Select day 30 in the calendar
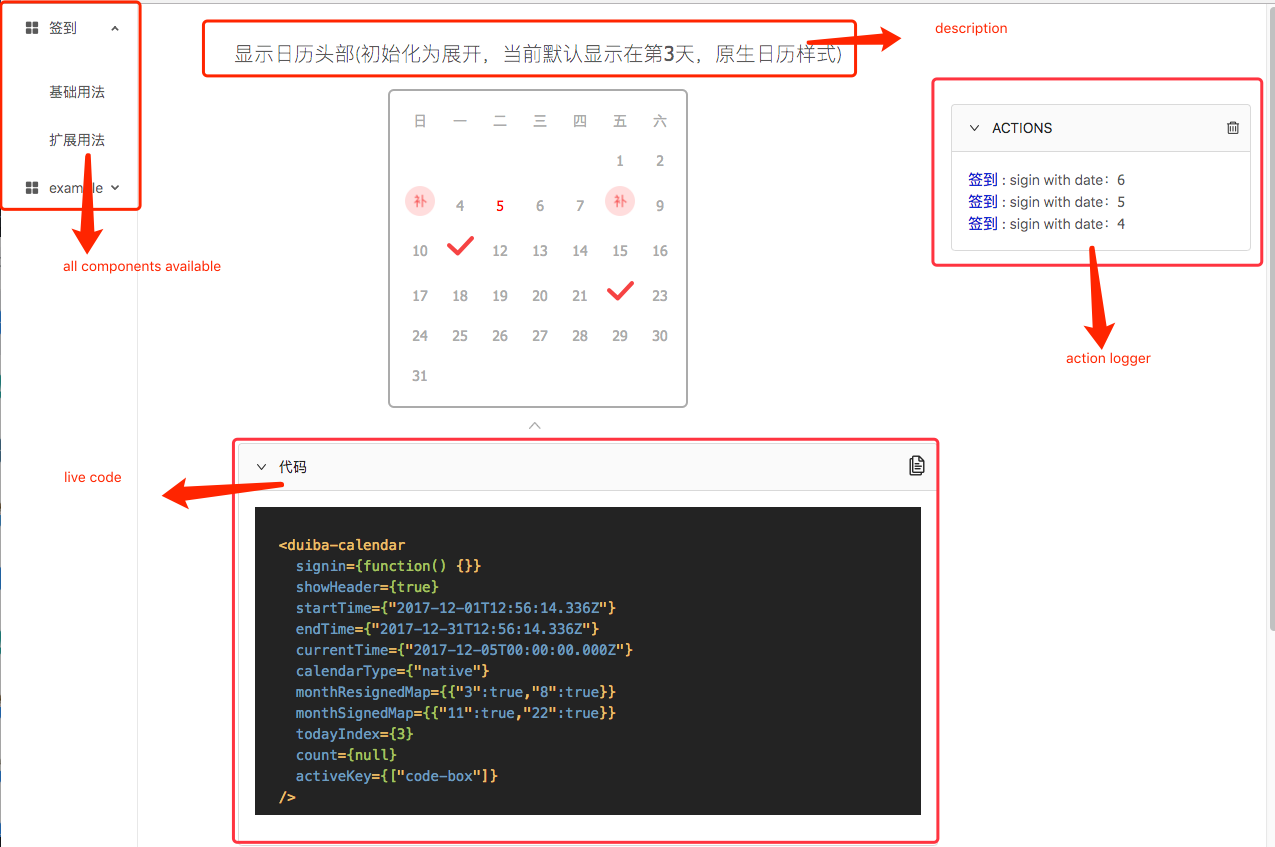1275x847 pixels. tap(660, 336)
